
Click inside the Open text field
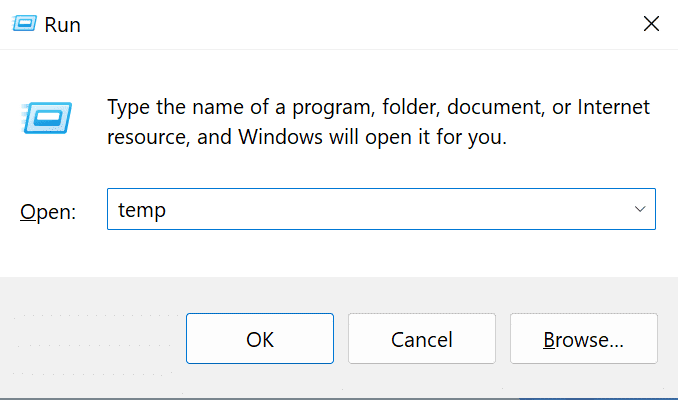click(380, 210)
